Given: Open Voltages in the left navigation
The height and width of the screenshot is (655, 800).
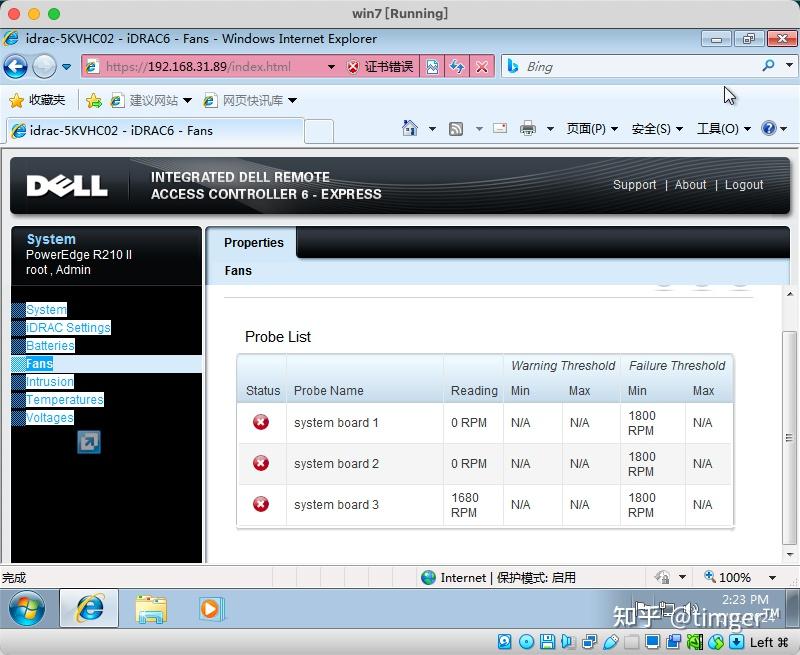Looking at the screenshot, I should coord(49,418).
